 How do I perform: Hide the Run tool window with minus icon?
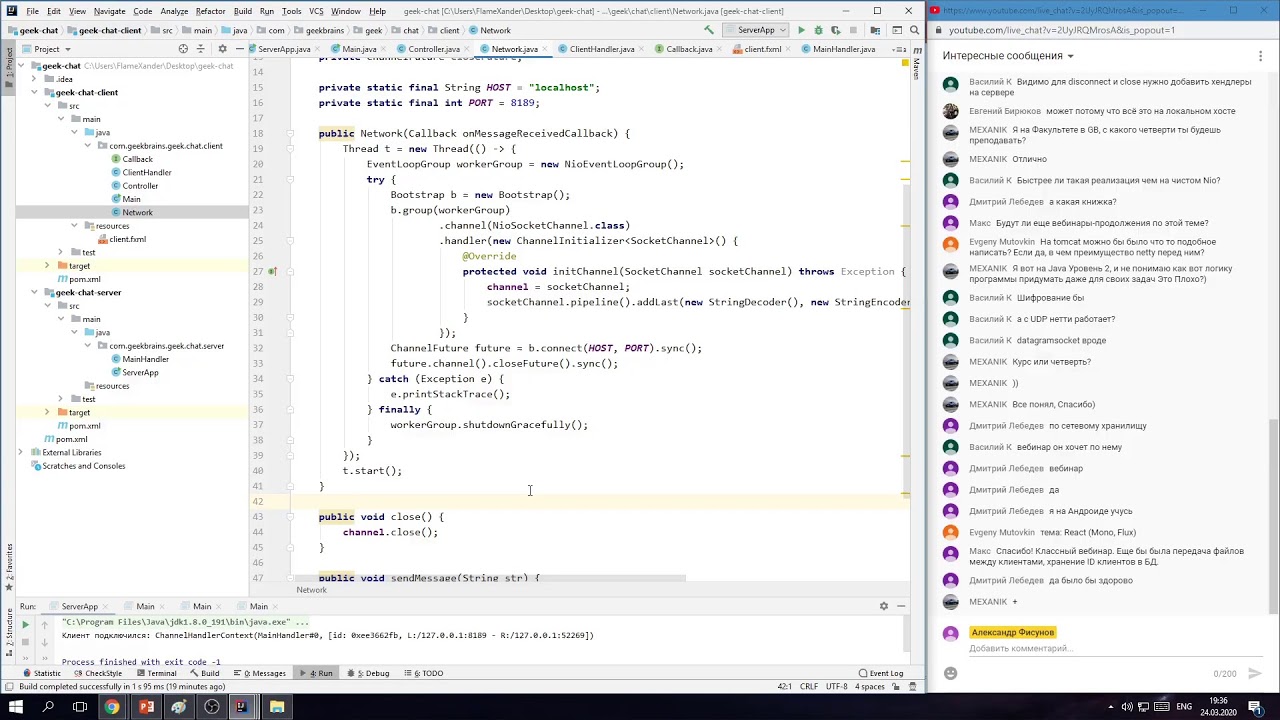[x=900, y=606]
